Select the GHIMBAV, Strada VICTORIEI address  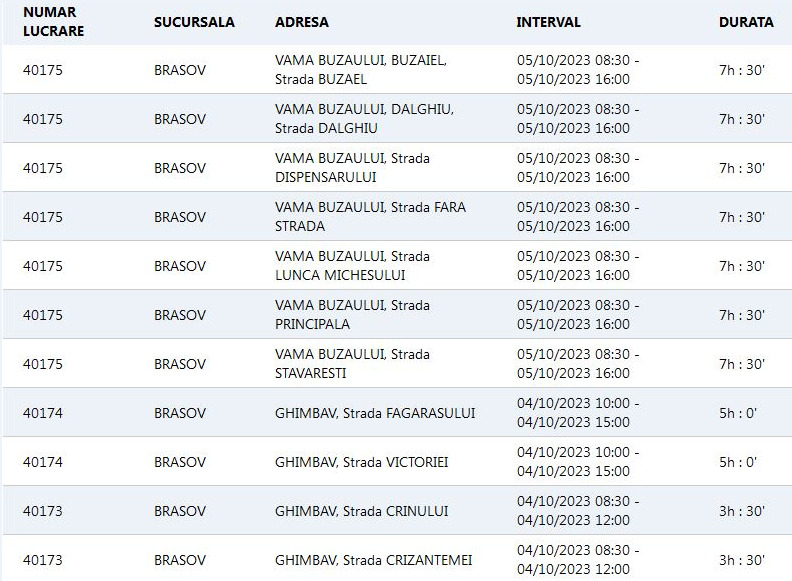pyautogui.click(x=362, y=462)
